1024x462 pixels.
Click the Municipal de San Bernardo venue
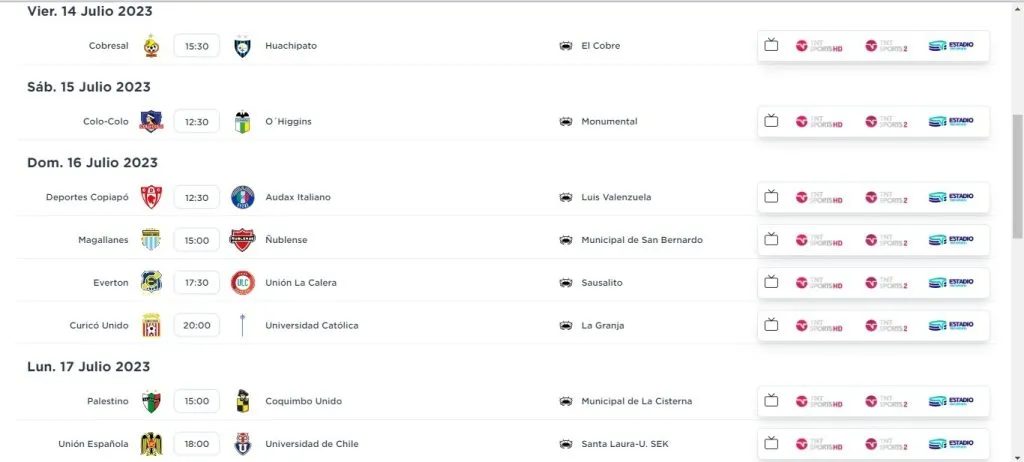[641, 240]
